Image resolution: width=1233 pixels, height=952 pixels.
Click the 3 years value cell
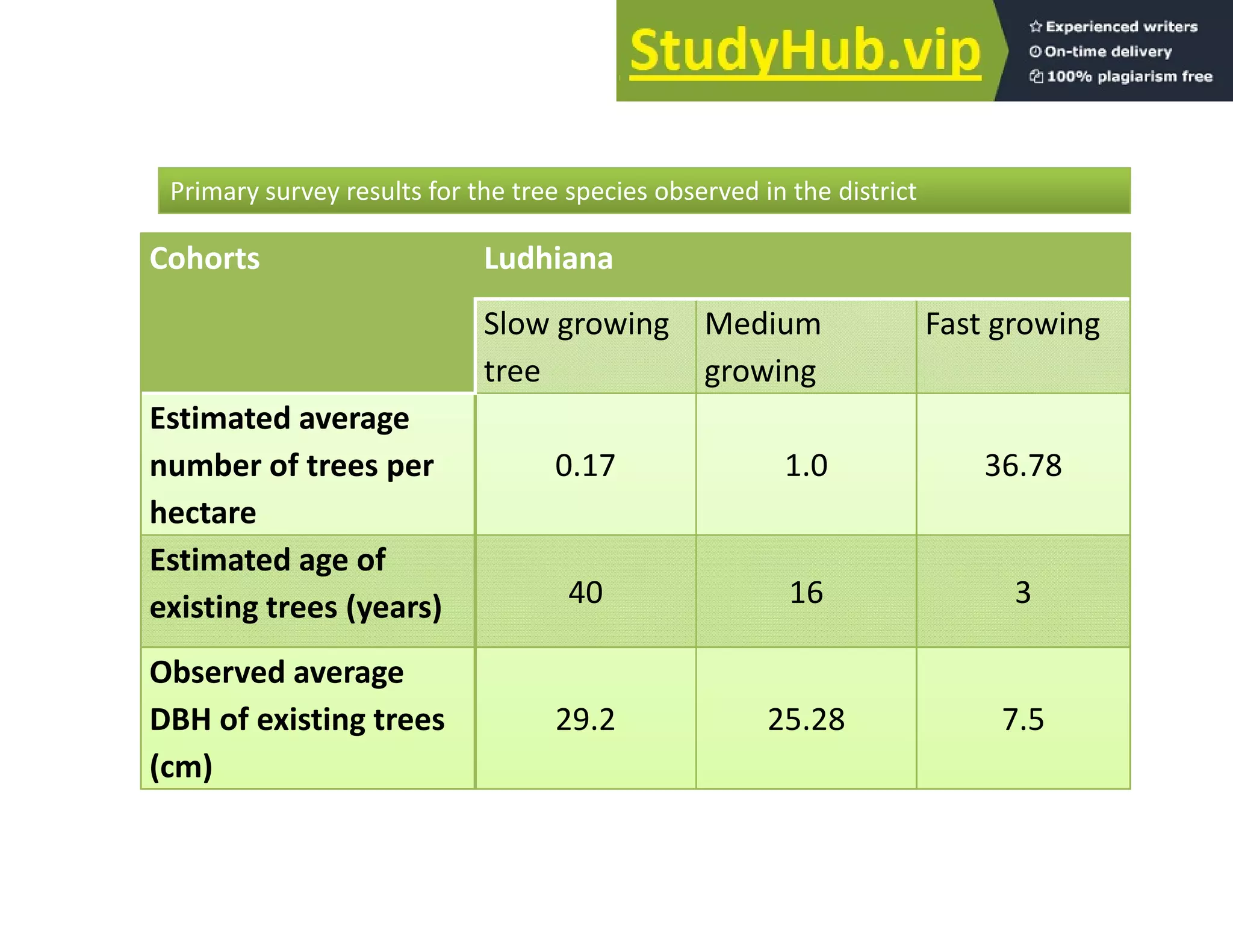(1023, 592)
